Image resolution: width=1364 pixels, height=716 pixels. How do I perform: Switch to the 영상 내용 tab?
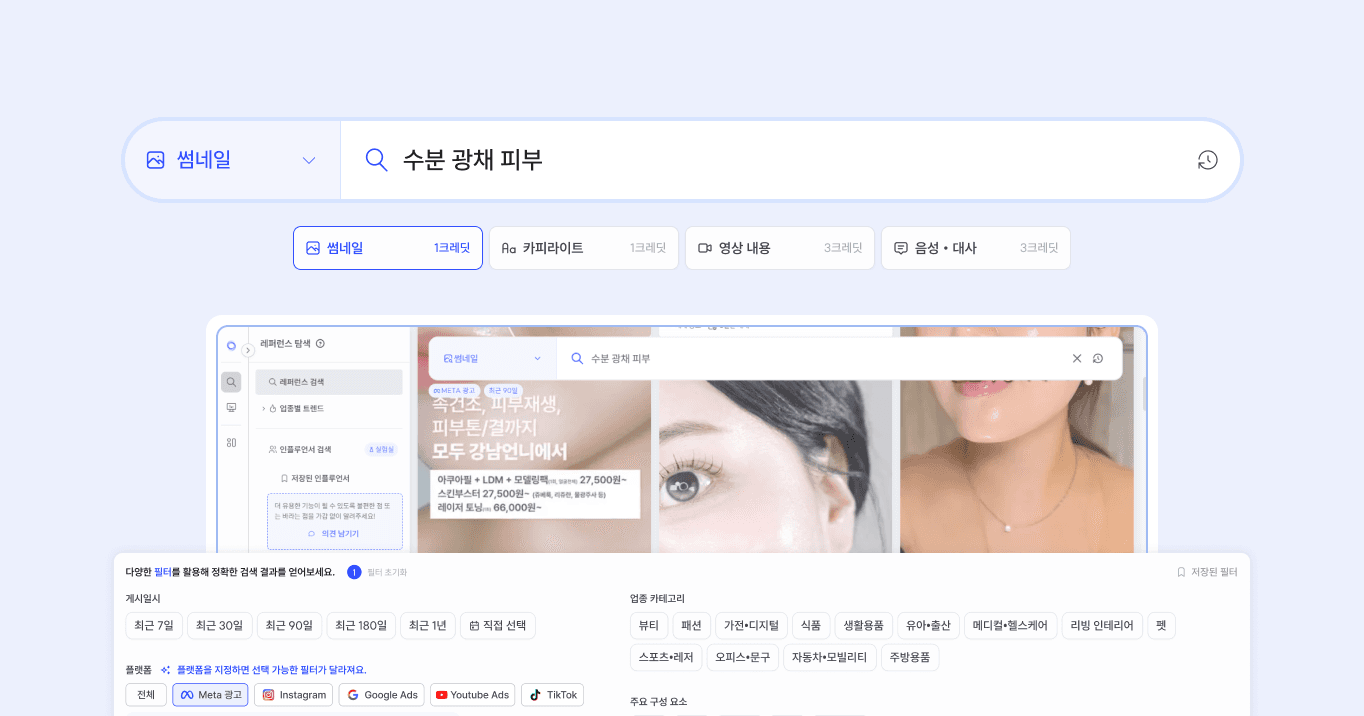(x=780, y=248)
